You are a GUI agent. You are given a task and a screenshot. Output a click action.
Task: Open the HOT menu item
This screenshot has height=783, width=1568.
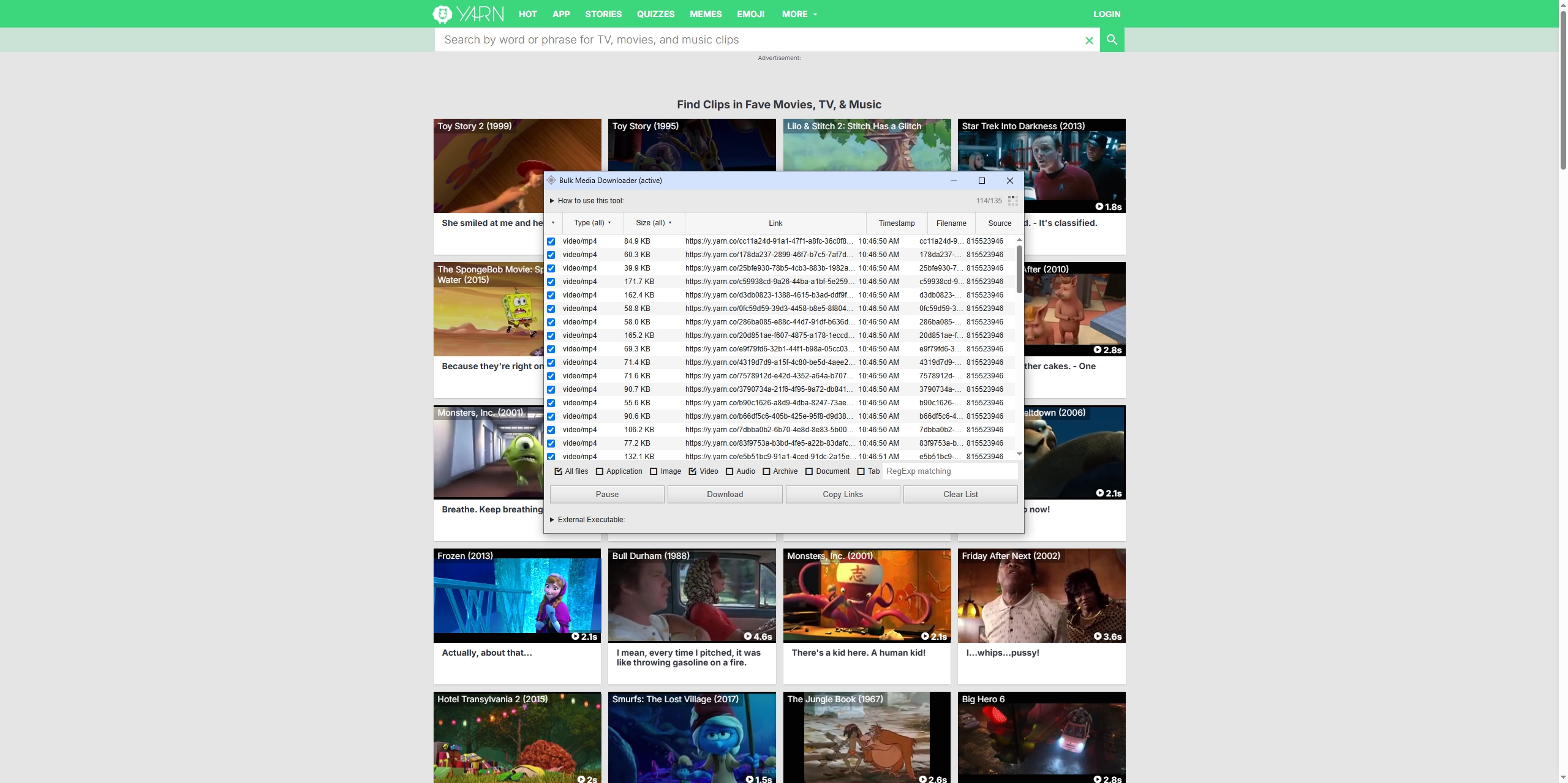[x=527, y=14]
